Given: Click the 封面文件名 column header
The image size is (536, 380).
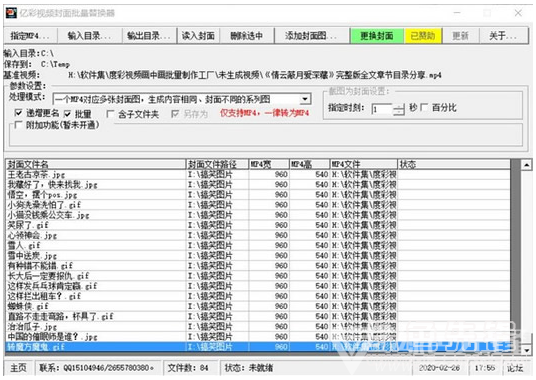Looking at the screenshot, I should point(96,164).
